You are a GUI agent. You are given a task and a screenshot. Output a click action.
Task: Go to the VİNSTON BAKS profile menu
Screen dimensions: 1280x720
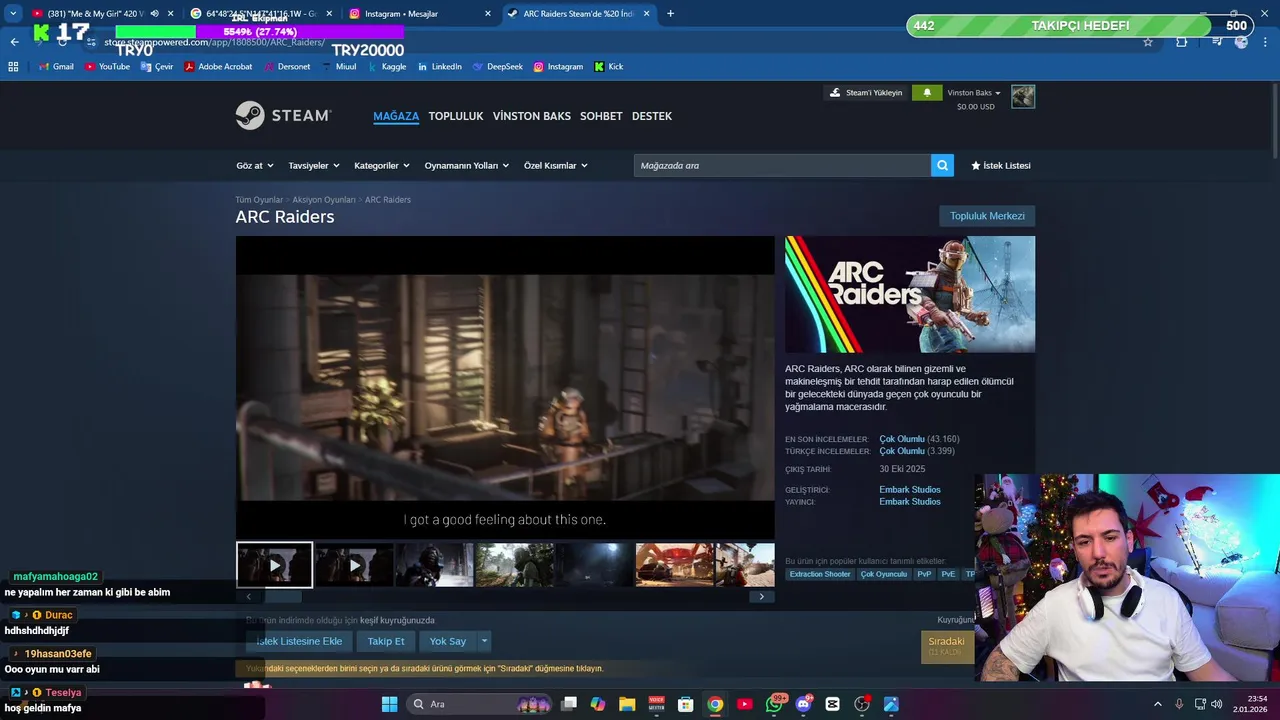531,116
